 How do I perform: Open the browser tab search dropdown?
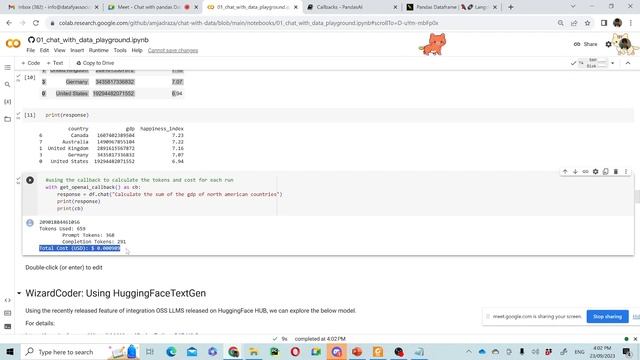coord(573,7)
